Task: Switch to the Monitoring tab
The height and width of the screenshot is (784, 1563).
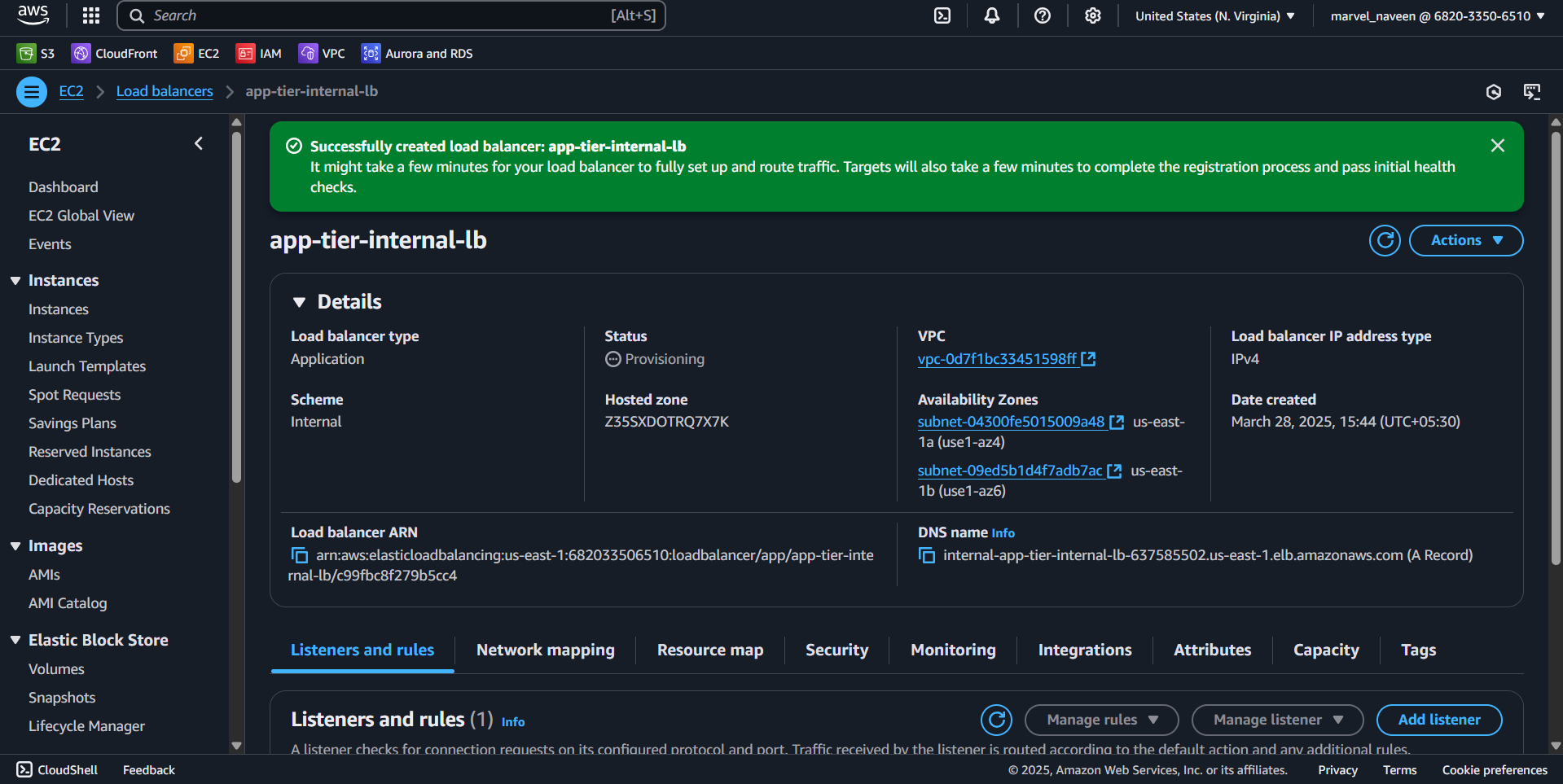Action: tap(953, 650)
